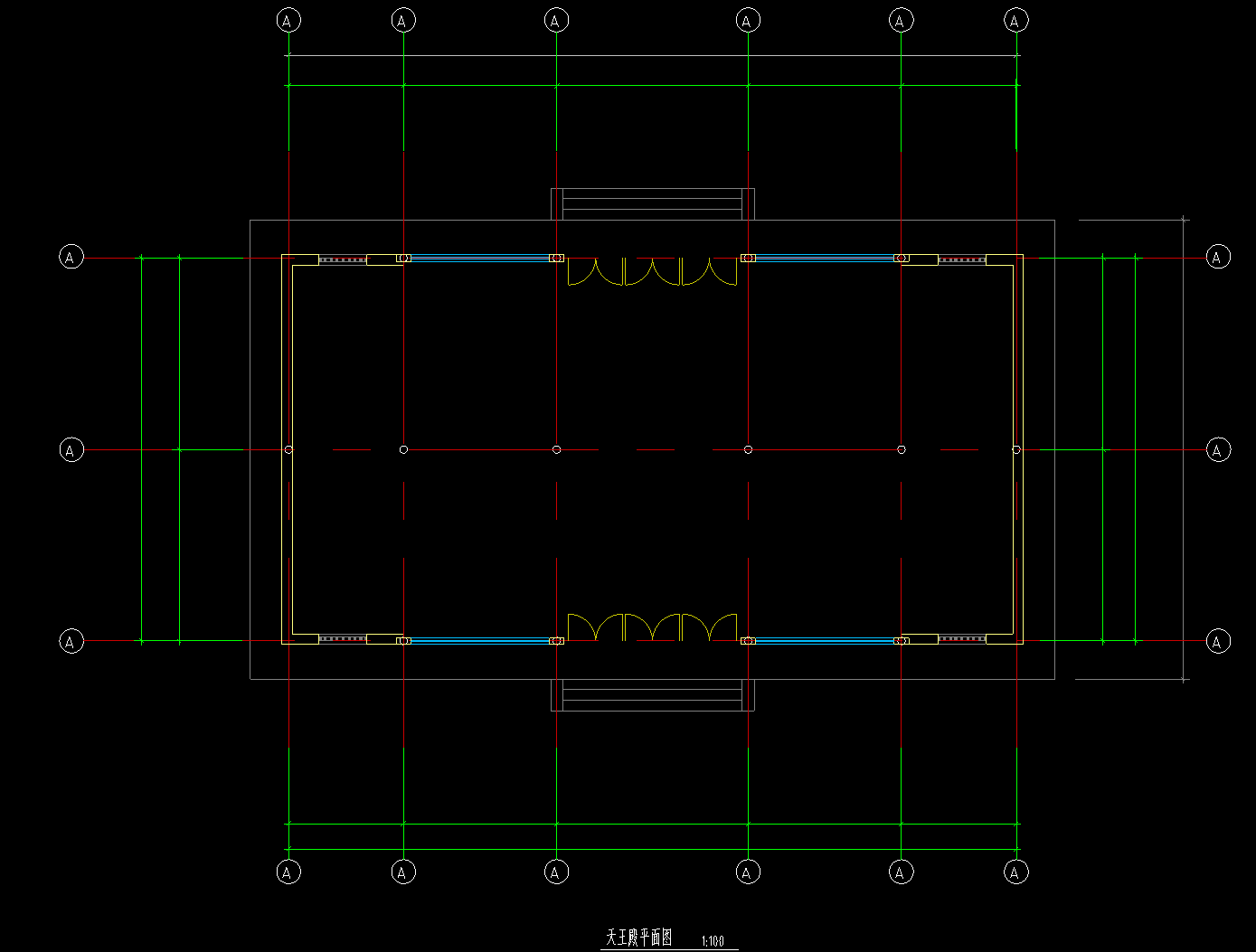Viewport: 1256px width, 952px height.
Task: Click the hatched wall segment at southeast corner
Action: (x=961, y=639)
